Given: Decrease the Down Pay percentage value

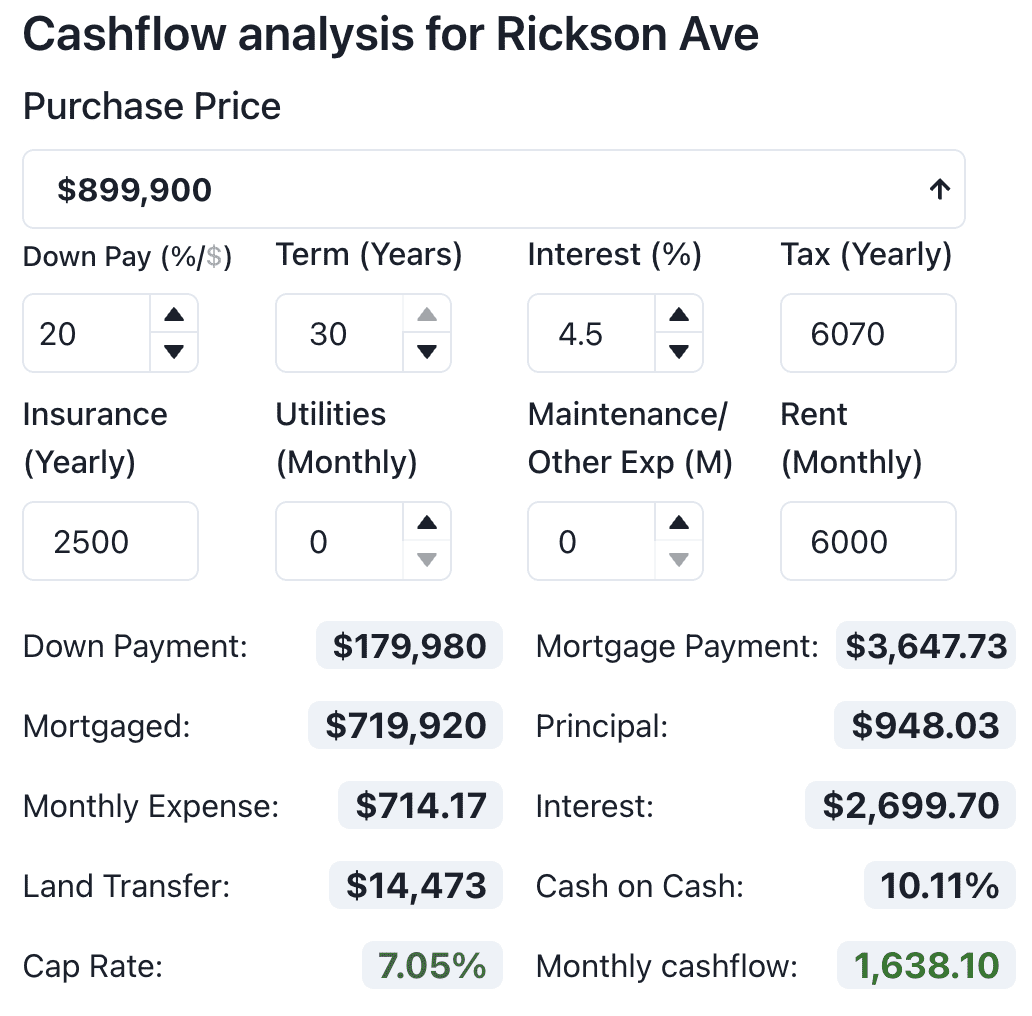Looking at the screenshot, I should tap(174, 351).
